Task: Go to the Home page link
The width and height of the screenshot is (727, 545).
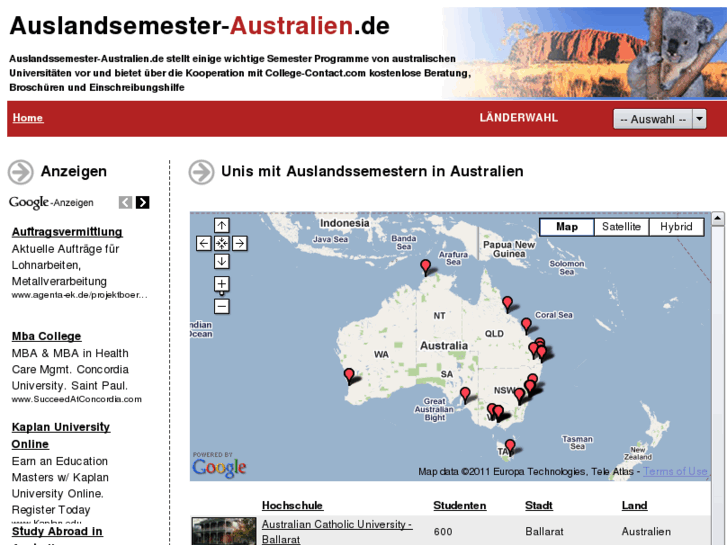Action: (28, 118)
